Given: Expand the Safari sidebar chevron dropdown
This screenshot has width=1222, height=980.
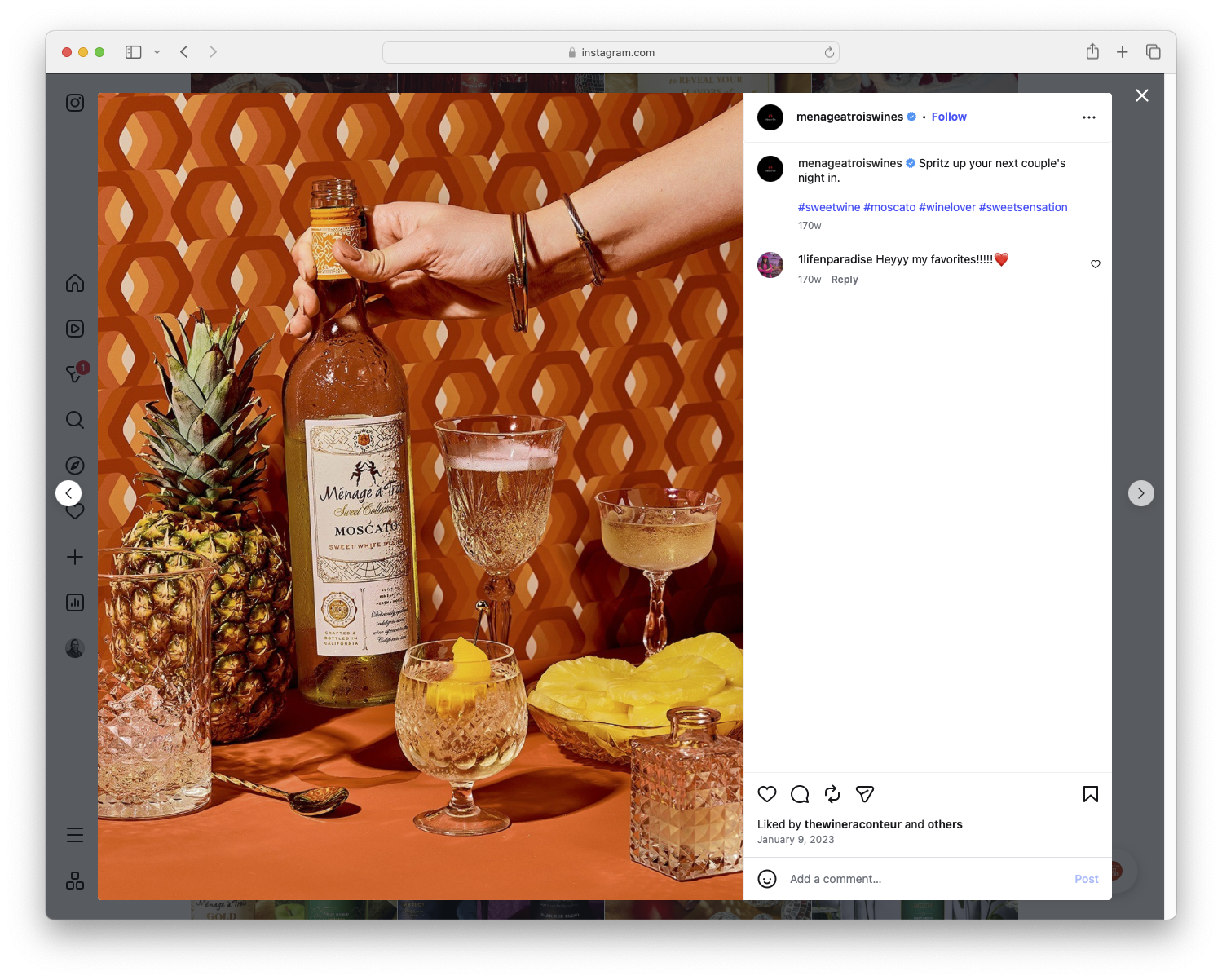Looking at the screenshot, I should pyautogui.click(x=157, y=51).
